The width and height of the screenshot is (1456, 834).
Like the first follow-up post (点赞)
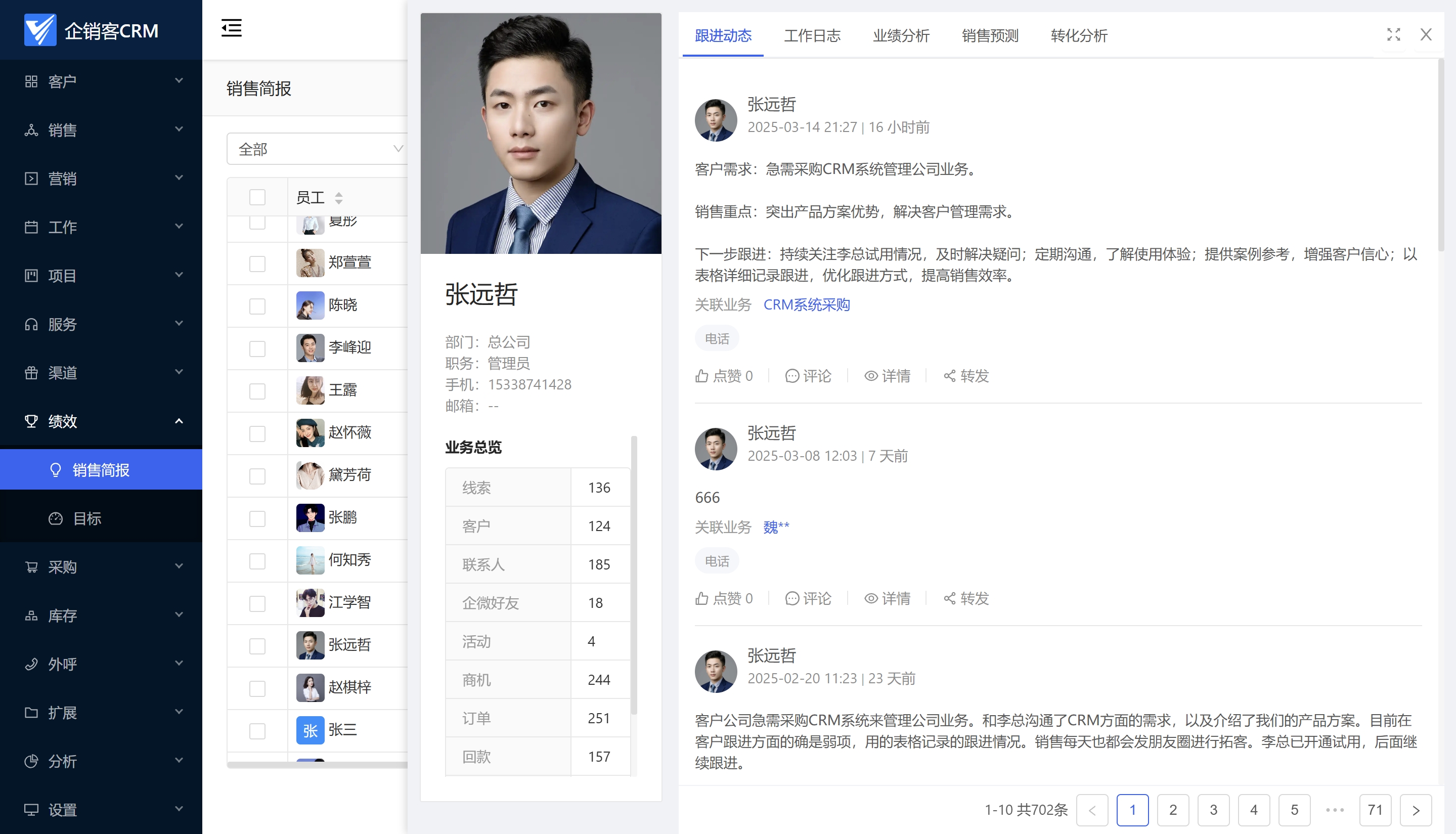724,376
